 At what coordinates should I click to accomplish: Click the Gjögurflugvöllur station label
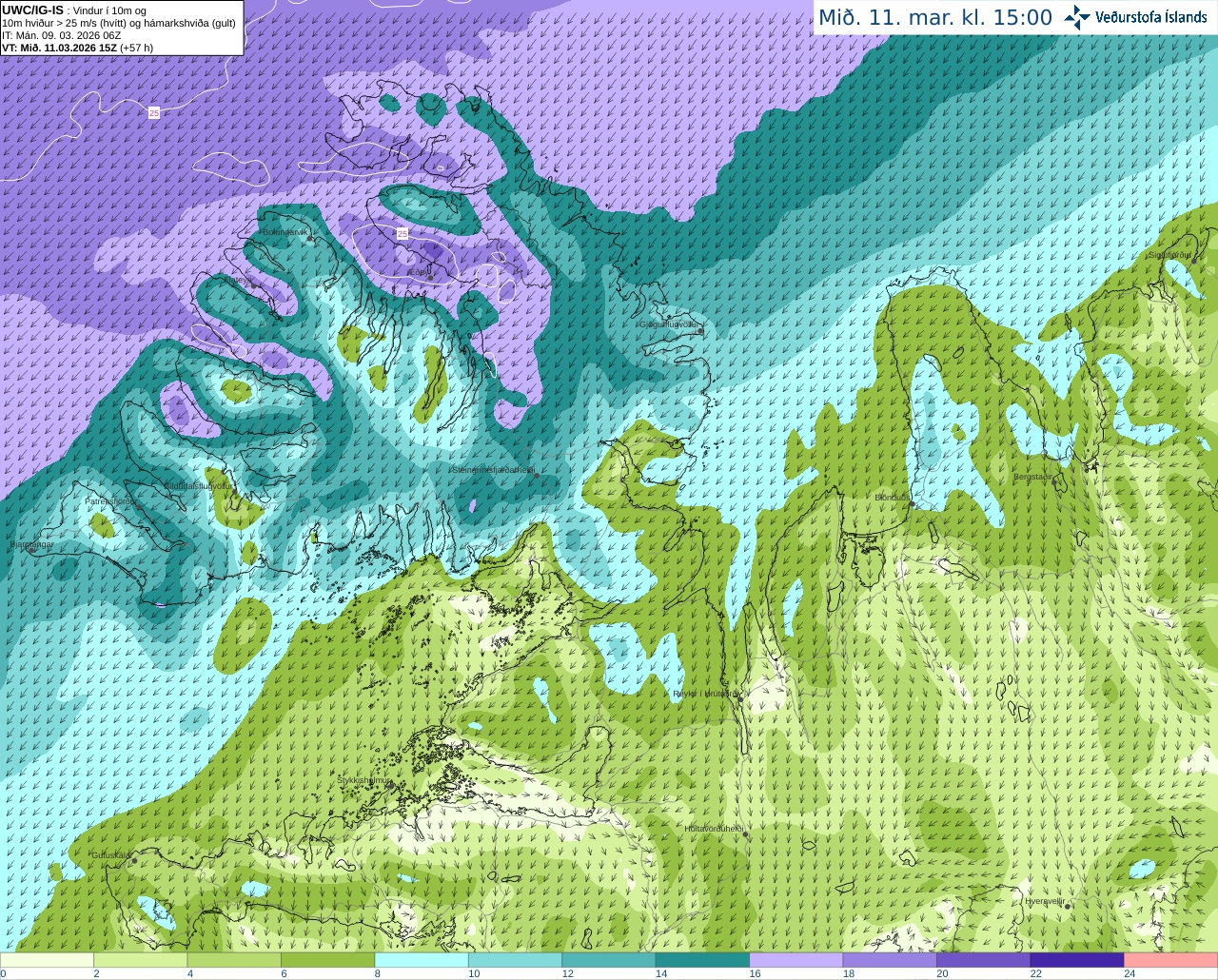click(669, 324)
